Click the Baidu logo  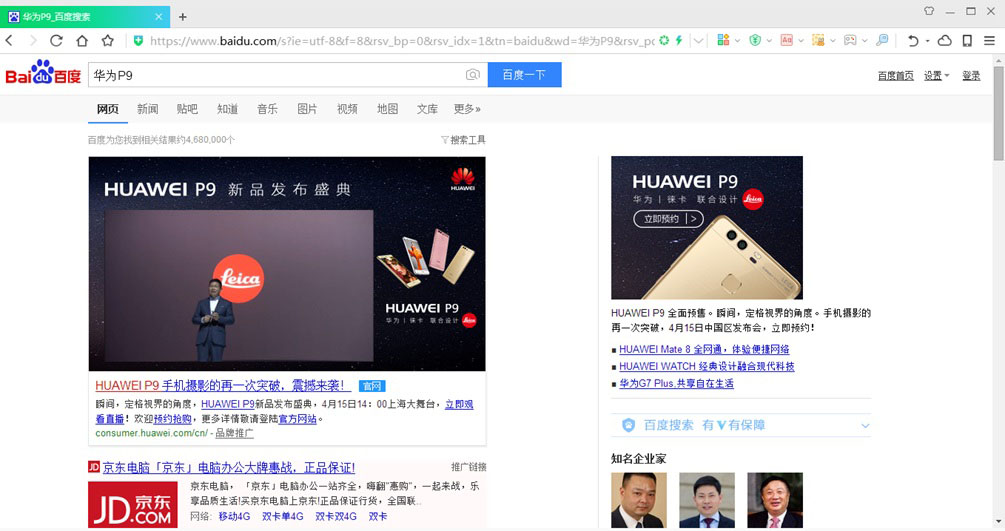43,72
